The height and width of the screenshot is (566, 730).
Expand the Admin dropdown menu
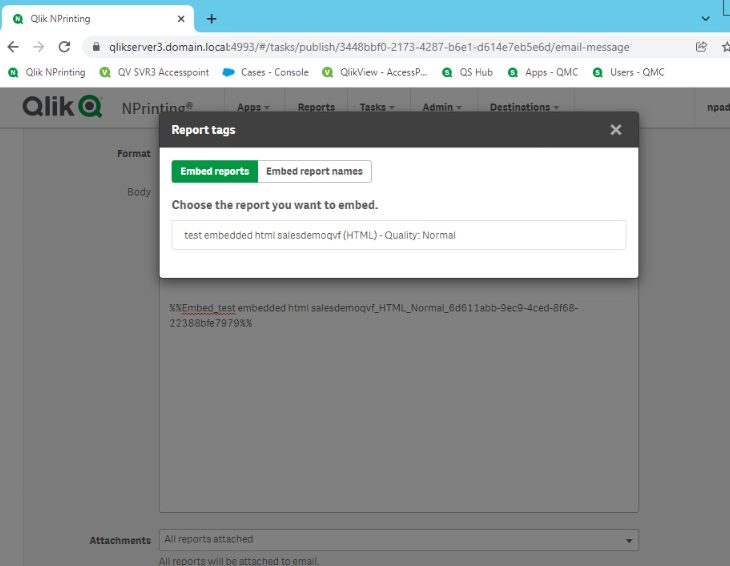[x=442, y=107]
